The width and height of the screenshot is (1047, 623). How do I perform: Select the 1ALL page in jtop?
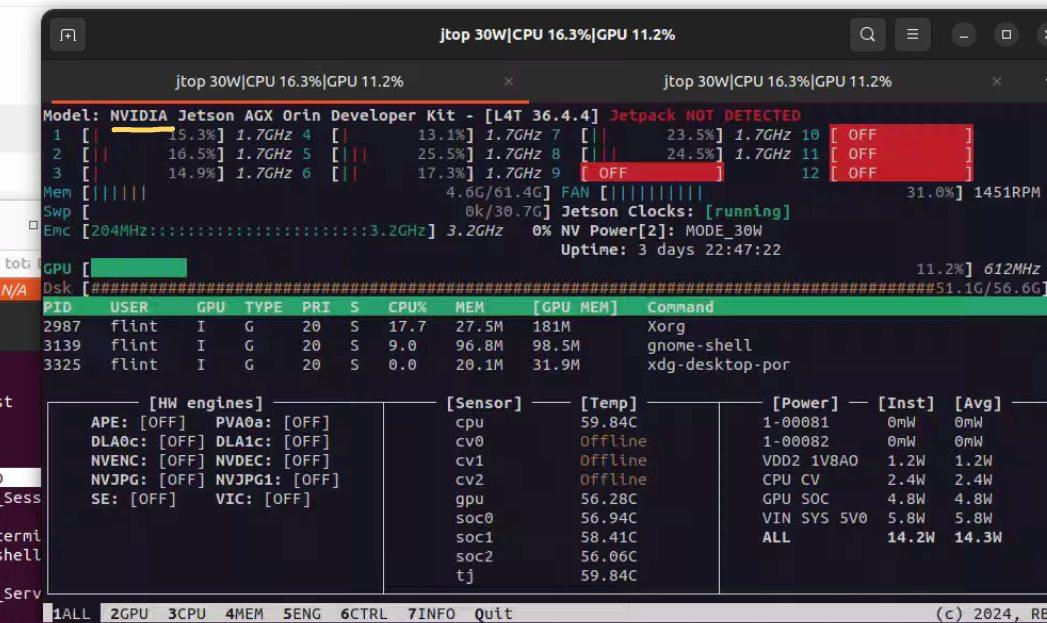(x=71, y=614)
